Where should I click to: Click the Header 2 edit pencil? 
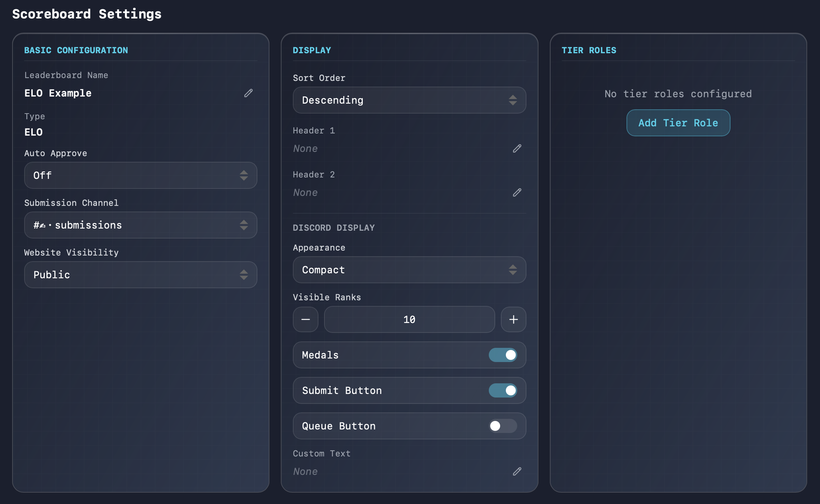point(517,192)
